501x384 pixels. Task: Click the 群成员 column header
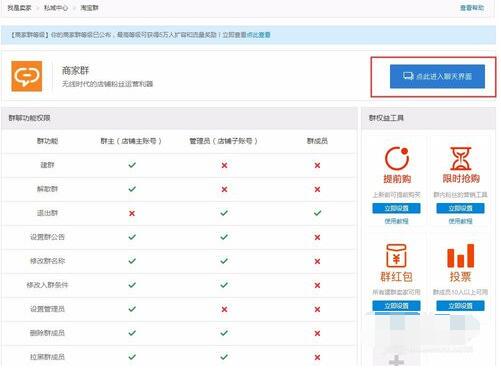(317, 141)
